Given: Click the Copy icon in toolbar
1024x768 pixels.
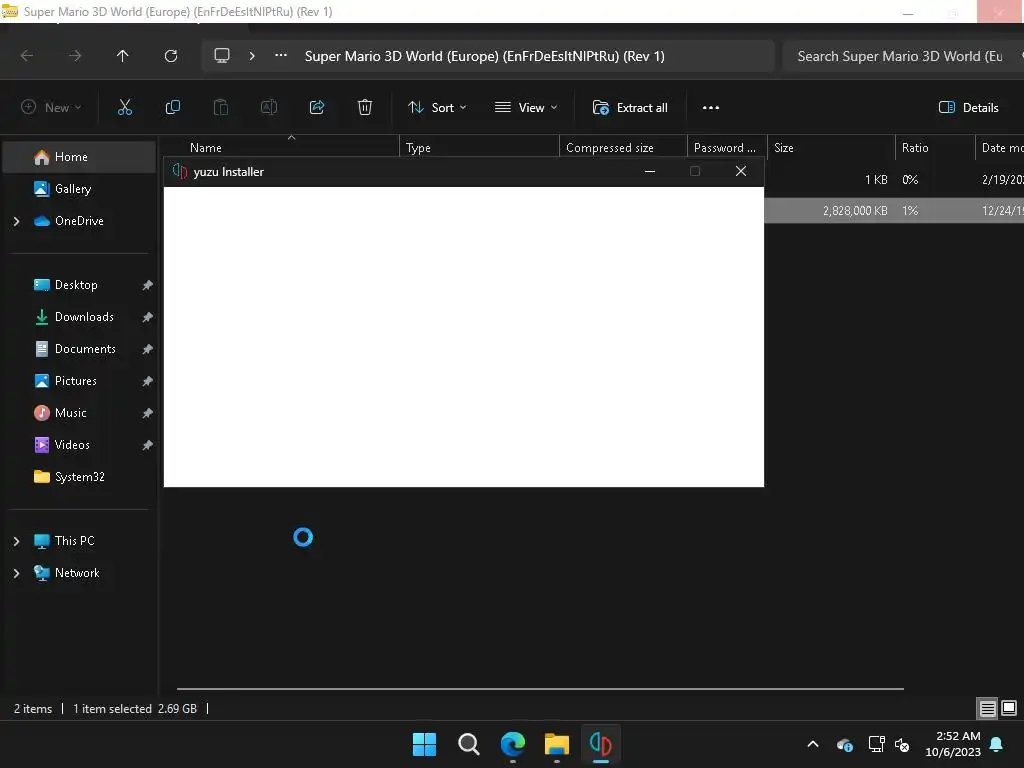Looking at the screenshot, I should pos(172,108).
